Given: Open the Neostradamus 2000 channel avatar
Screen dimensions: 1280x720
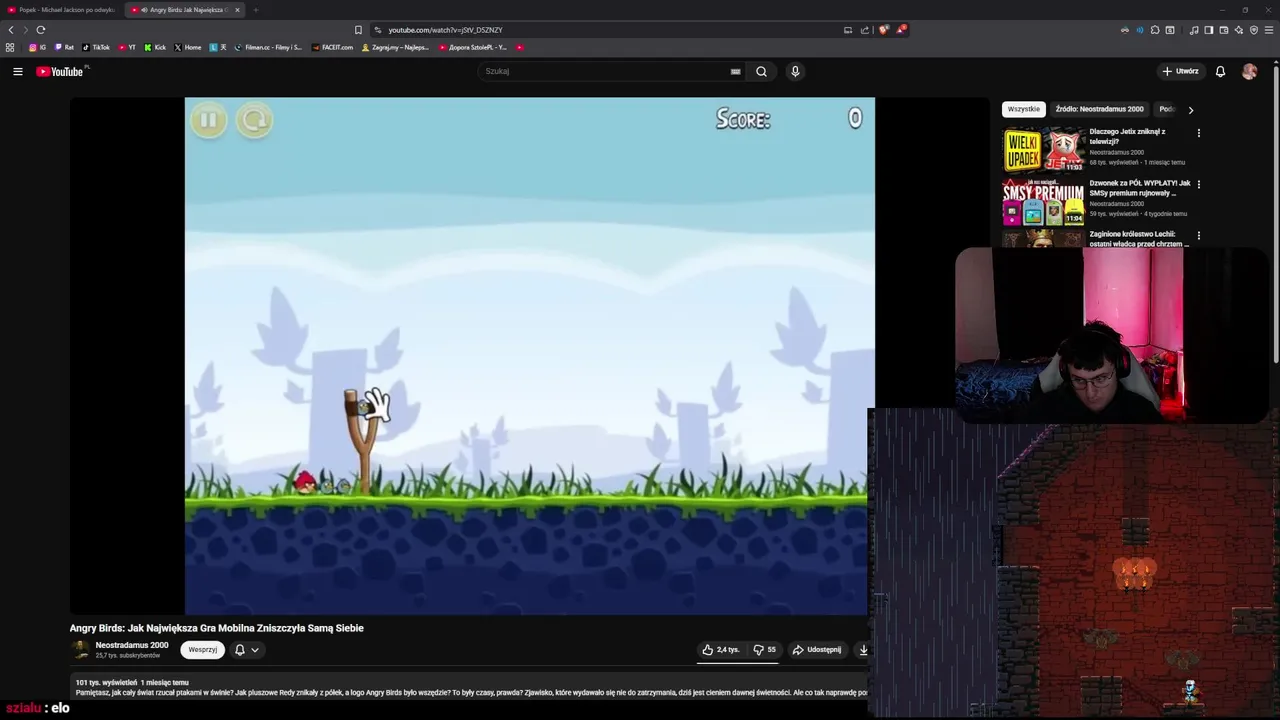Looking at the screenshot, I should coord(80,650).
